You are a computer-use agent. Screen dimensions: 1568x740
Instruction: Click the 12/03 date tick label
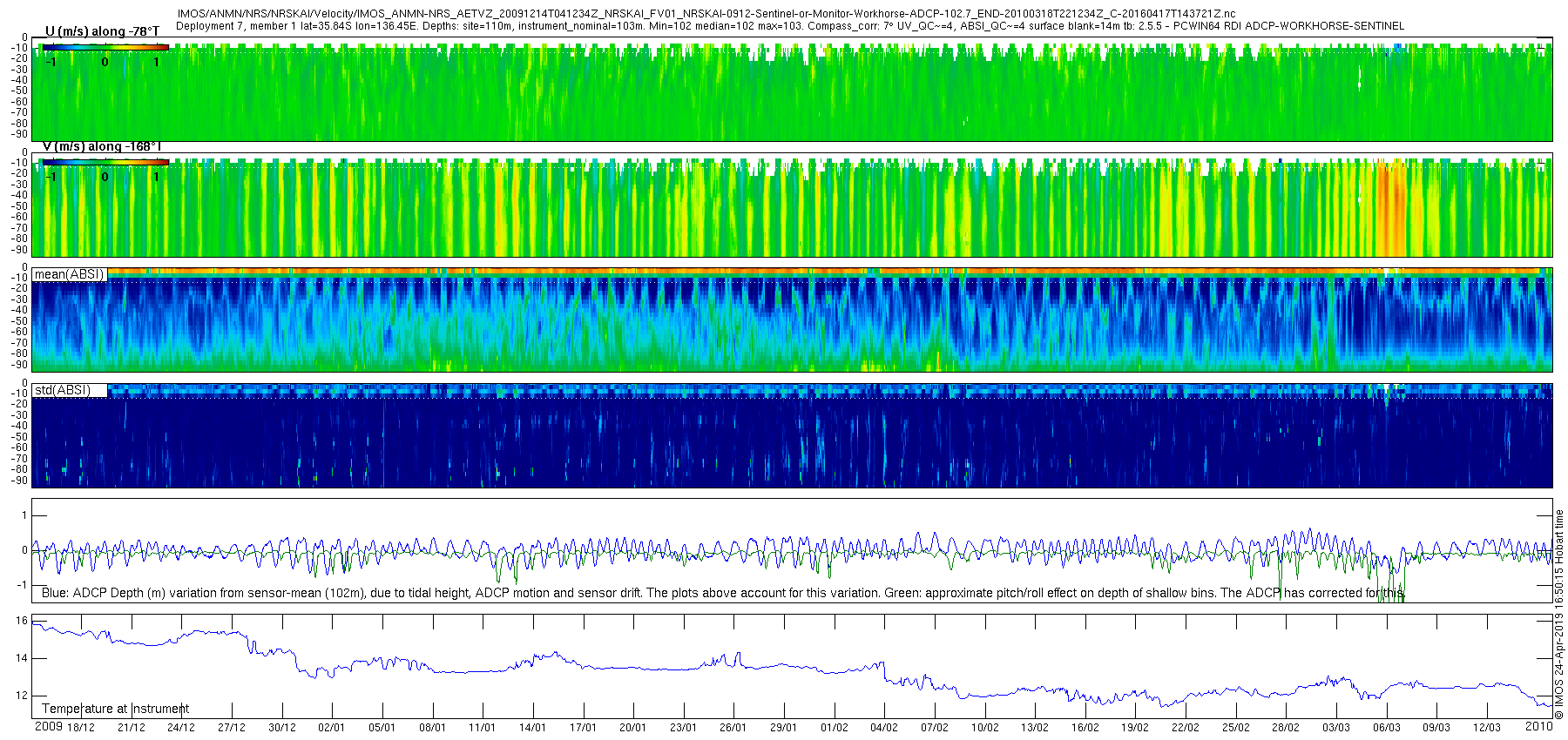[1486, 728]
